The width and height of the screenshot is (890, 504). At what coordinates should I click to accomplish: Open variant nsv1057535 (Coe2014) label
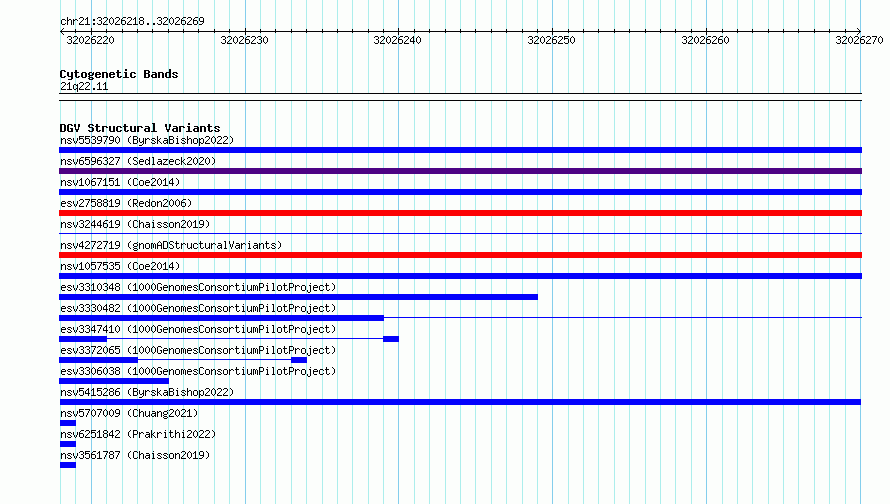[120, 266]
